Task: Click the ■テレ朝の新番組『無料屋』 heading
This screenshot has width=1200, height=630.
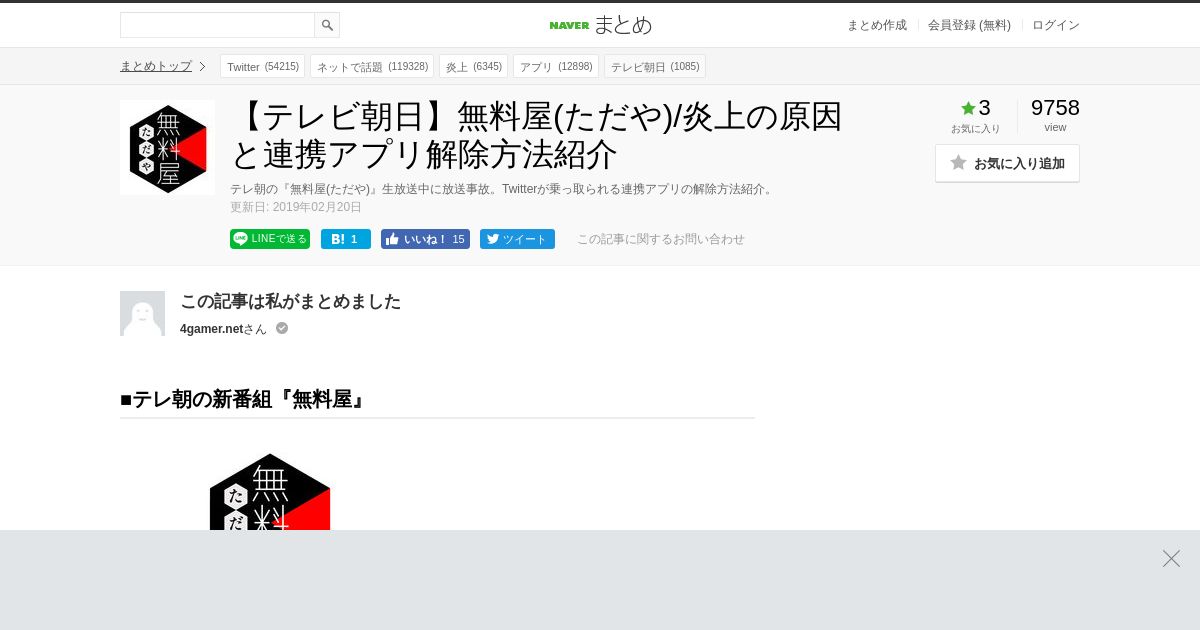Action: coord(244,399)
